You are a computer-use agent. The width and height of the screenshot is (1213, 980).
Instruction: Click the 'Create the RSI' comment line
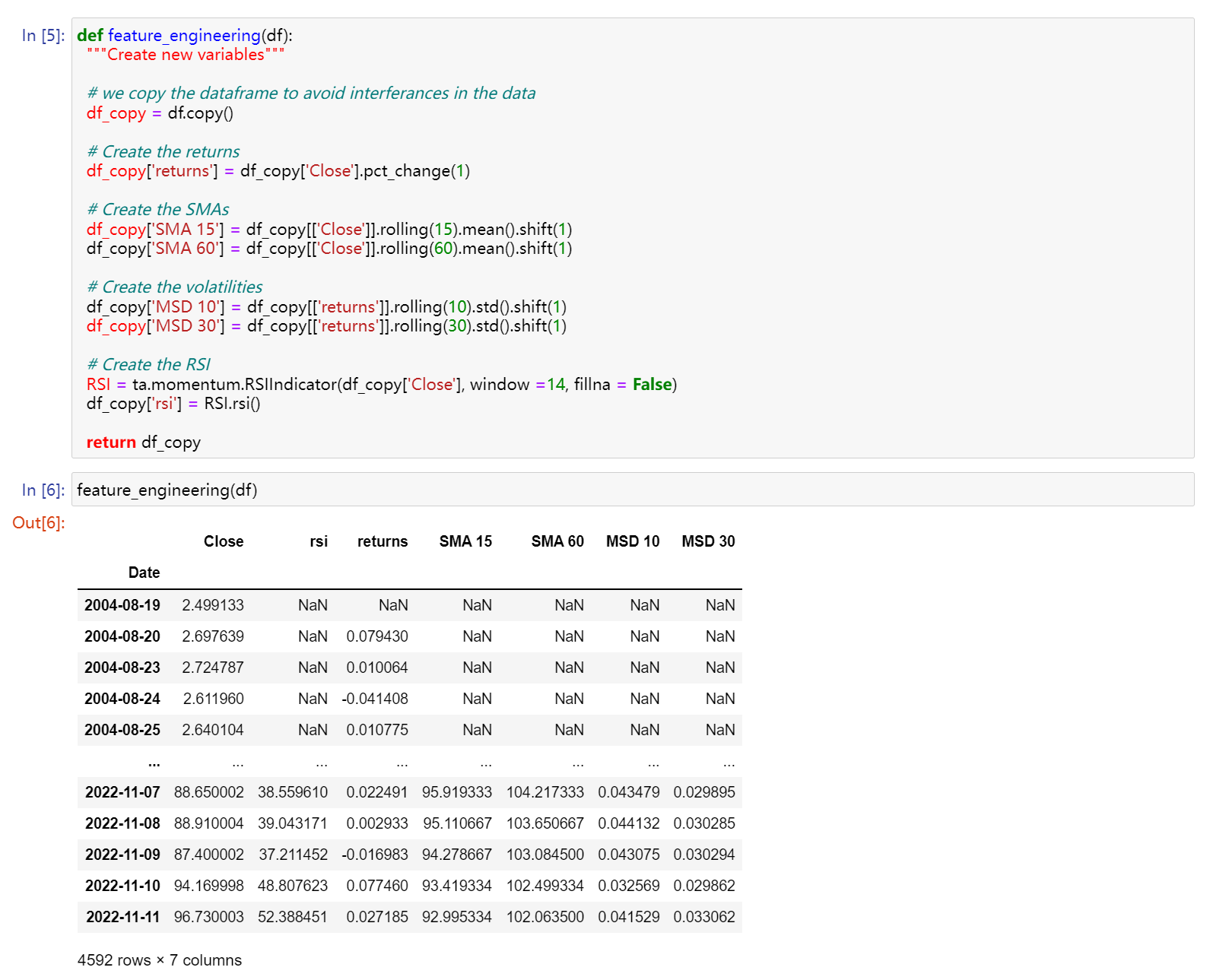(x=148, y=365)
